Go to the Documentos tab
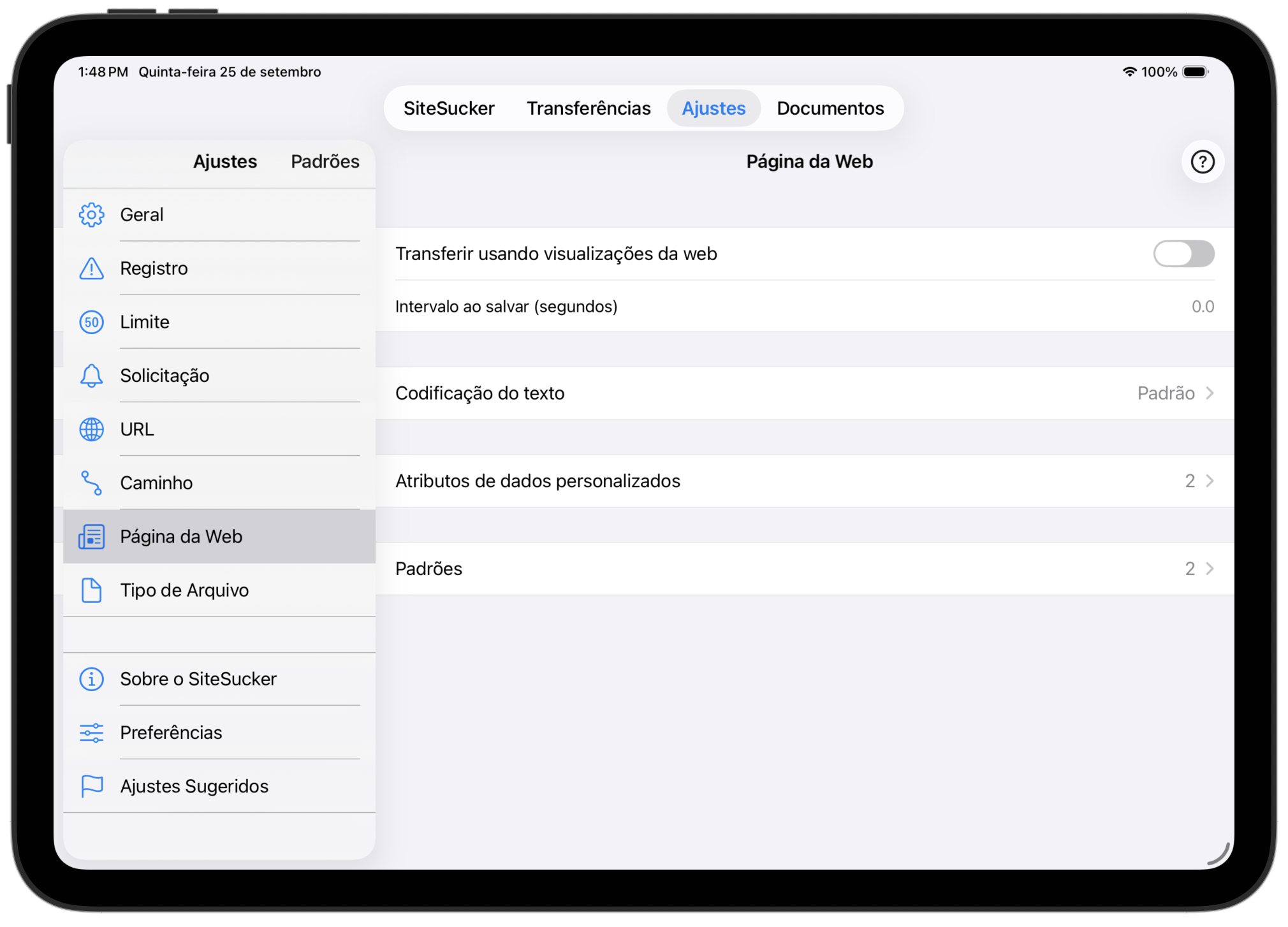This screenshot has width=1288, height=927. [830, 108]
